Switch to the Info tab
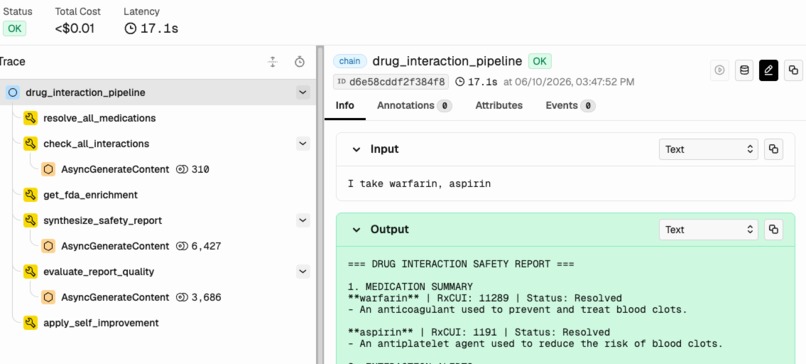806x364 pixels. click(345, 105)
